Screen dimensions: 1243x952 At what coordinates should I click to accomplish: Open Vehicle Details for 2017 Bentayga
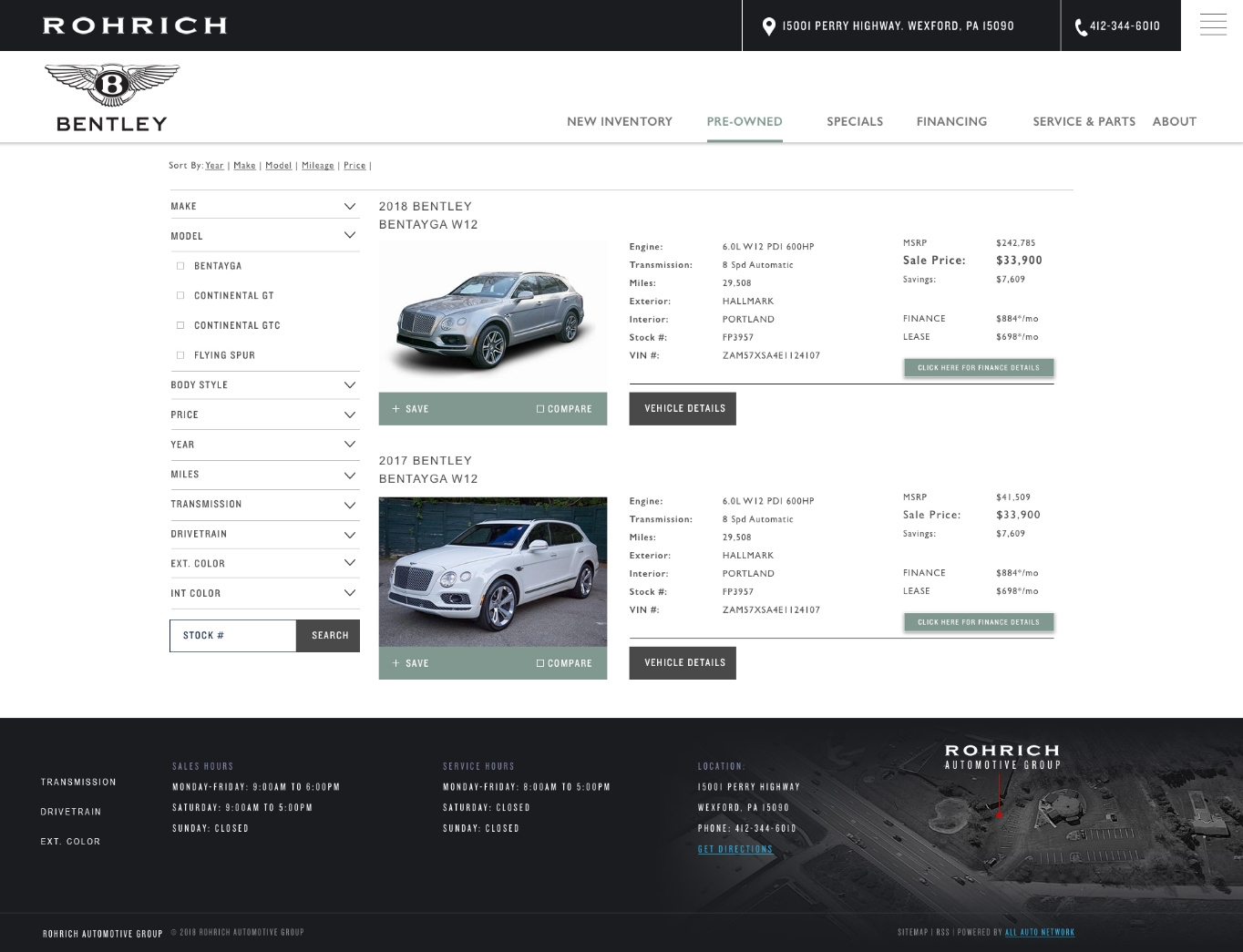pyautogui.click(x=683, y=662)
